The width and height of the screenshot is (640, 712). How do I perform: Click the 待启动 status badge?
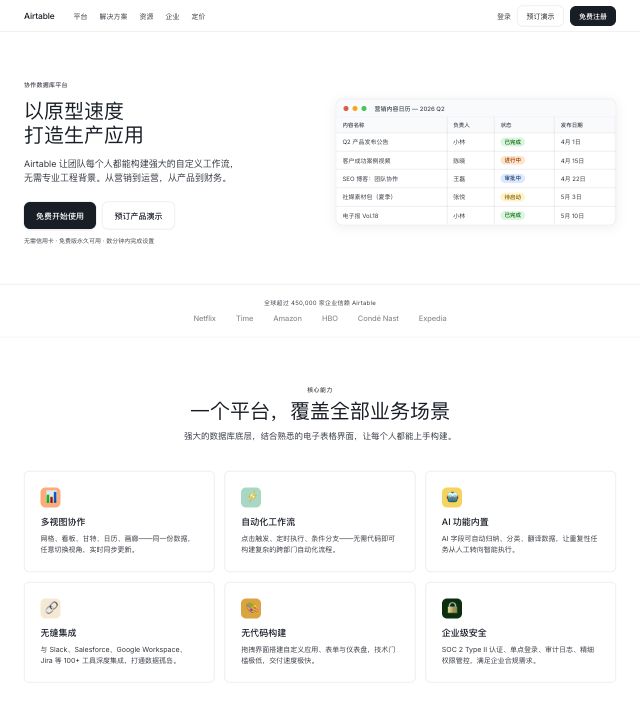click(x=513, y=197)
